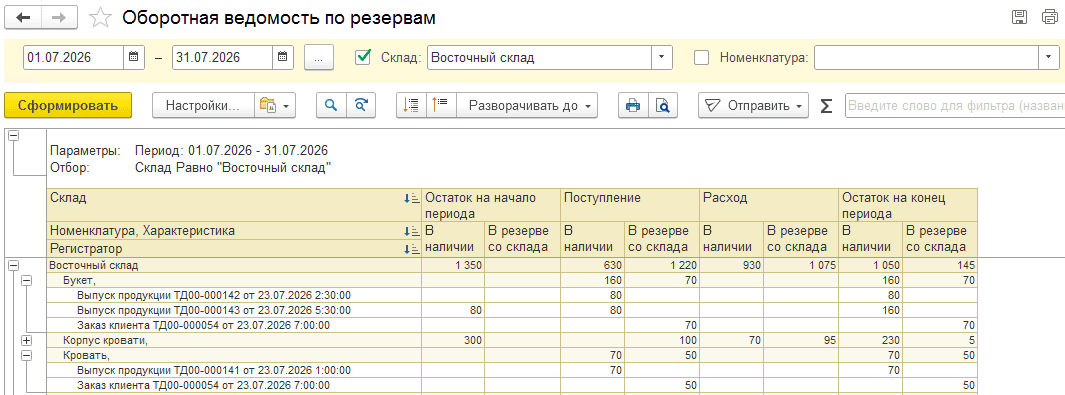
Task: Expand the Корпус кровати group
Action: 27,340
